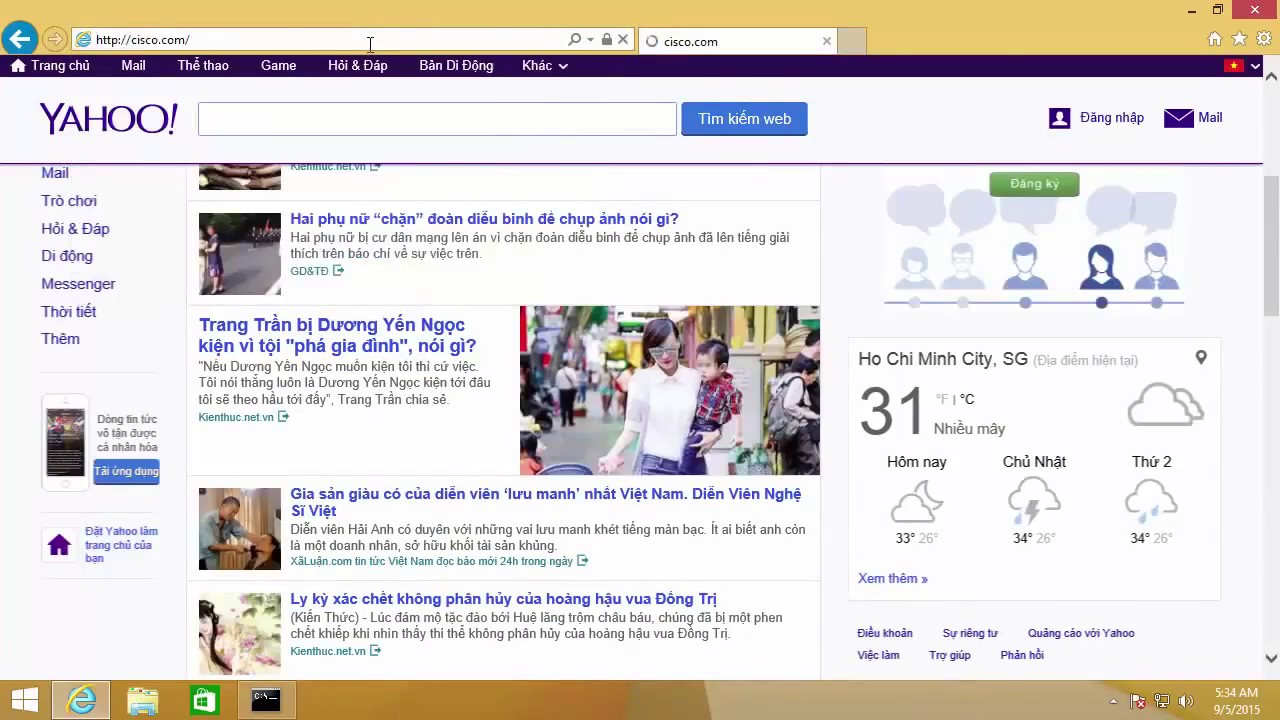
Task: Open Messenger in left sidebar
Action: pyautogui.click(x=78, y=284)
